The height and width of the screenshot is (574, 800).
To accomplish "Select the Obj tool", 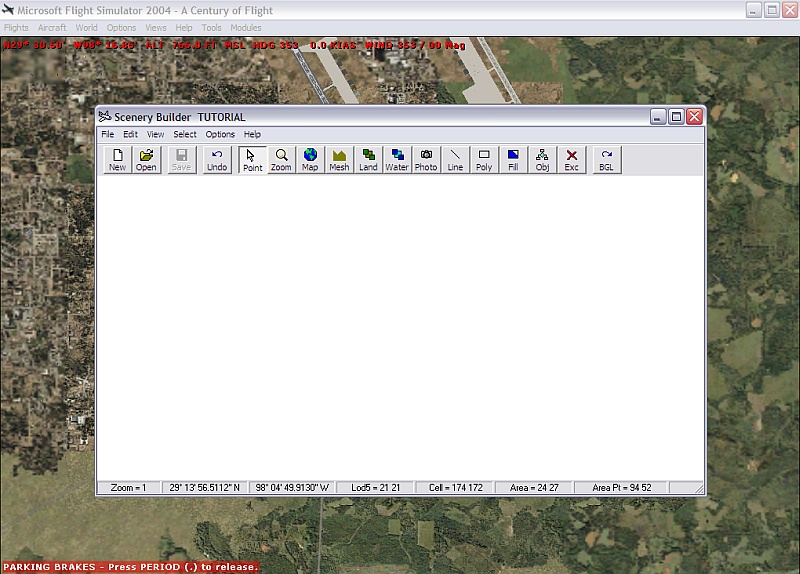I will (x=542, y=160).
